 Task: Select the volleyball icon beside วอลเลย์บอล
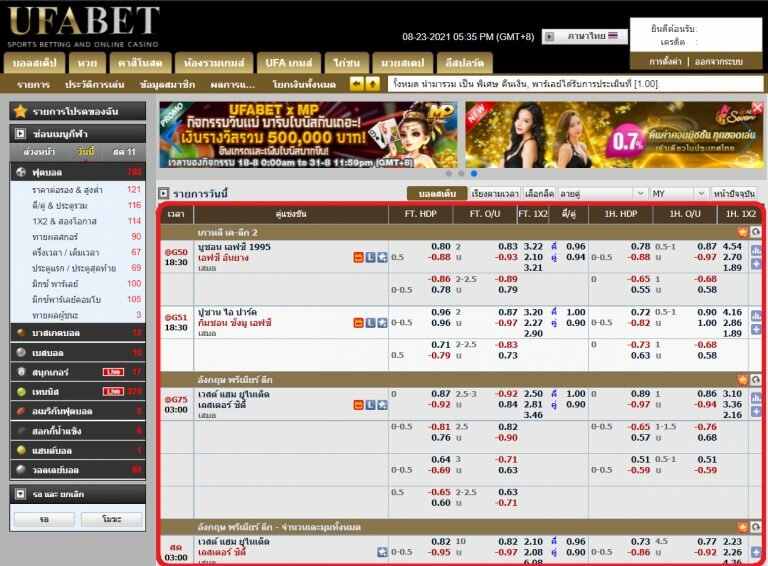tap(21, 470)
